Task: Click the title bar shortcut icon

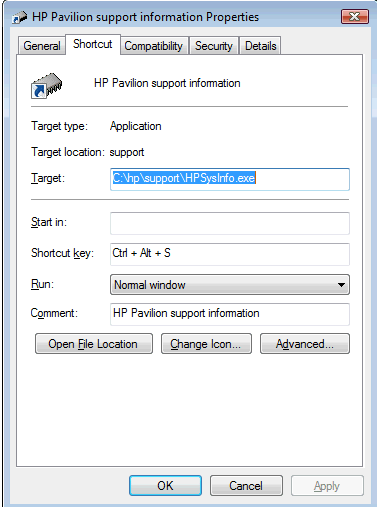Action: (x=19, y=17)
